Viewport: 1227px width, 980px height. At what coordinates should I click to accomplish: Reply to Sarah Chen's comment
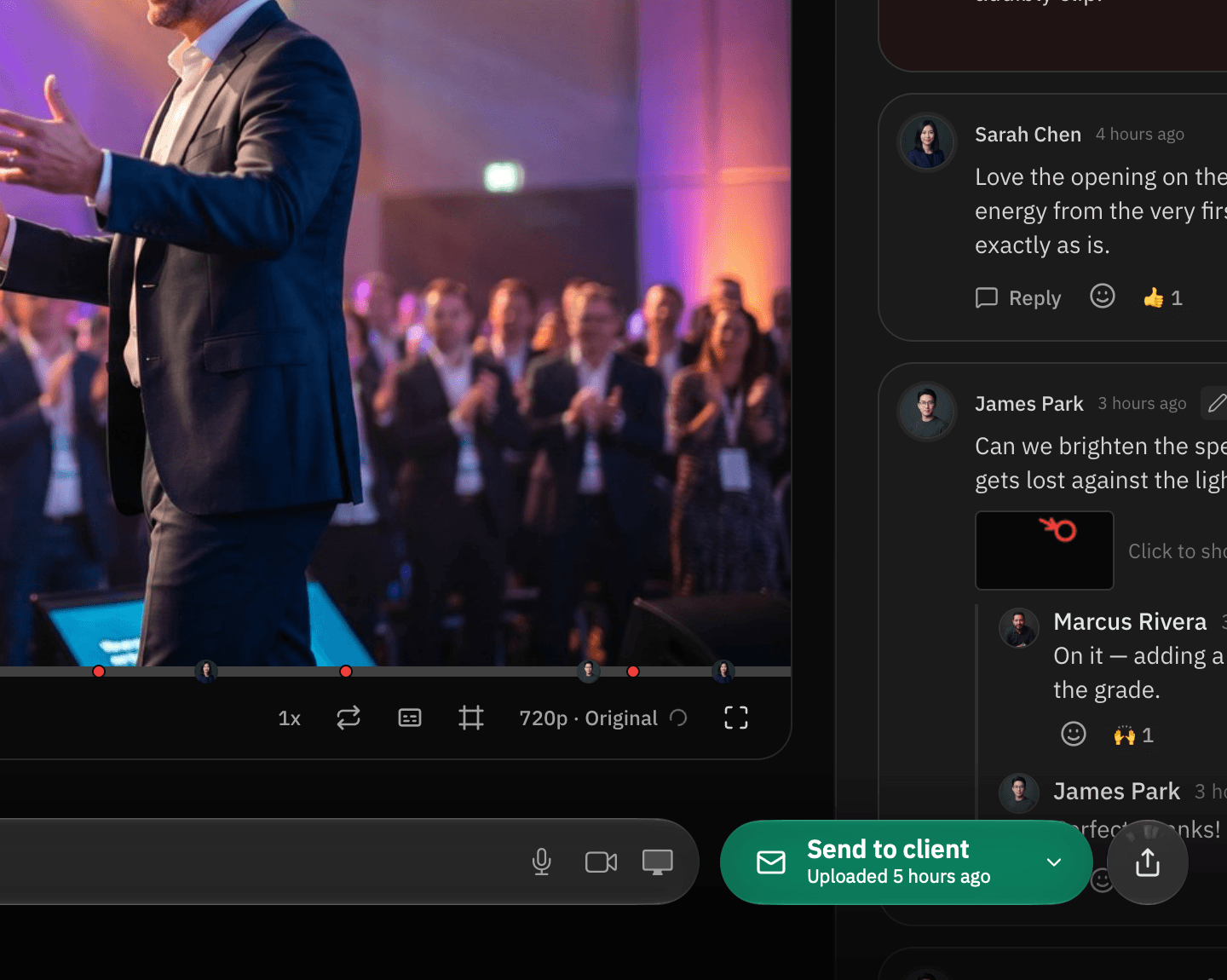[x=1018, y=298]
